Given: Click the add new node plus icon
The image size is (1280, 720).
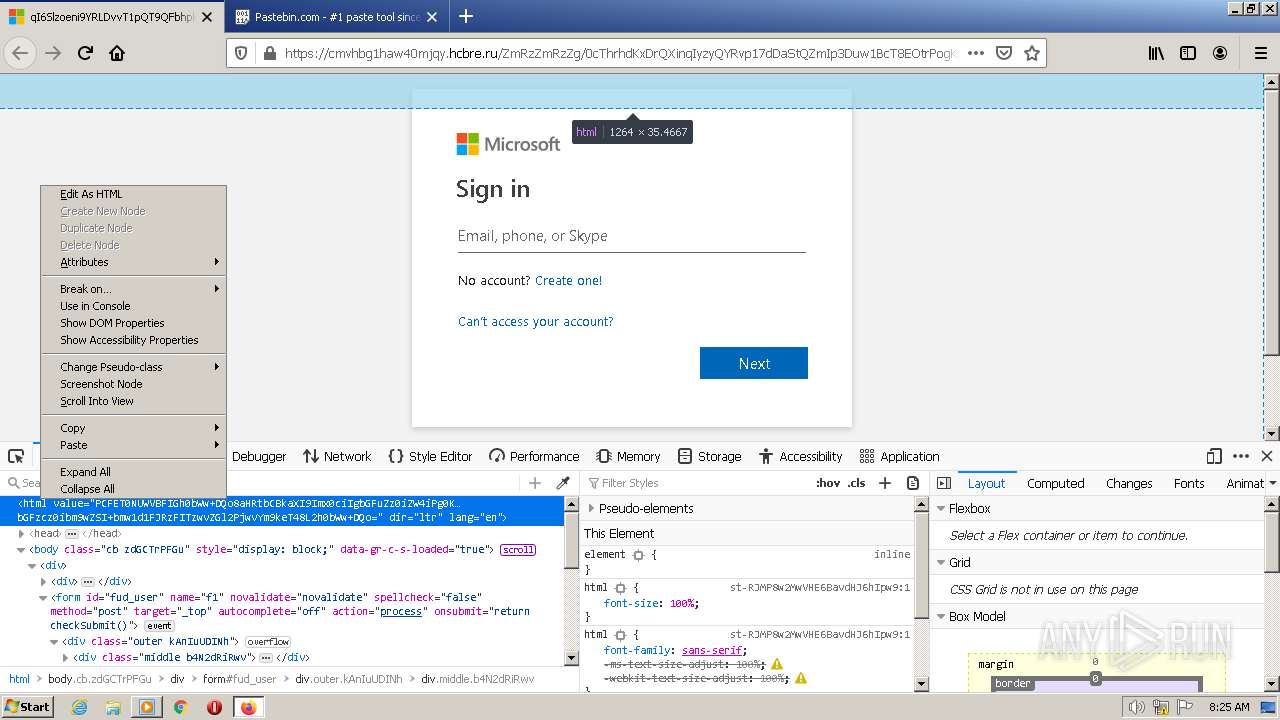Looking at the screenshot, I should tap(535, 483).
